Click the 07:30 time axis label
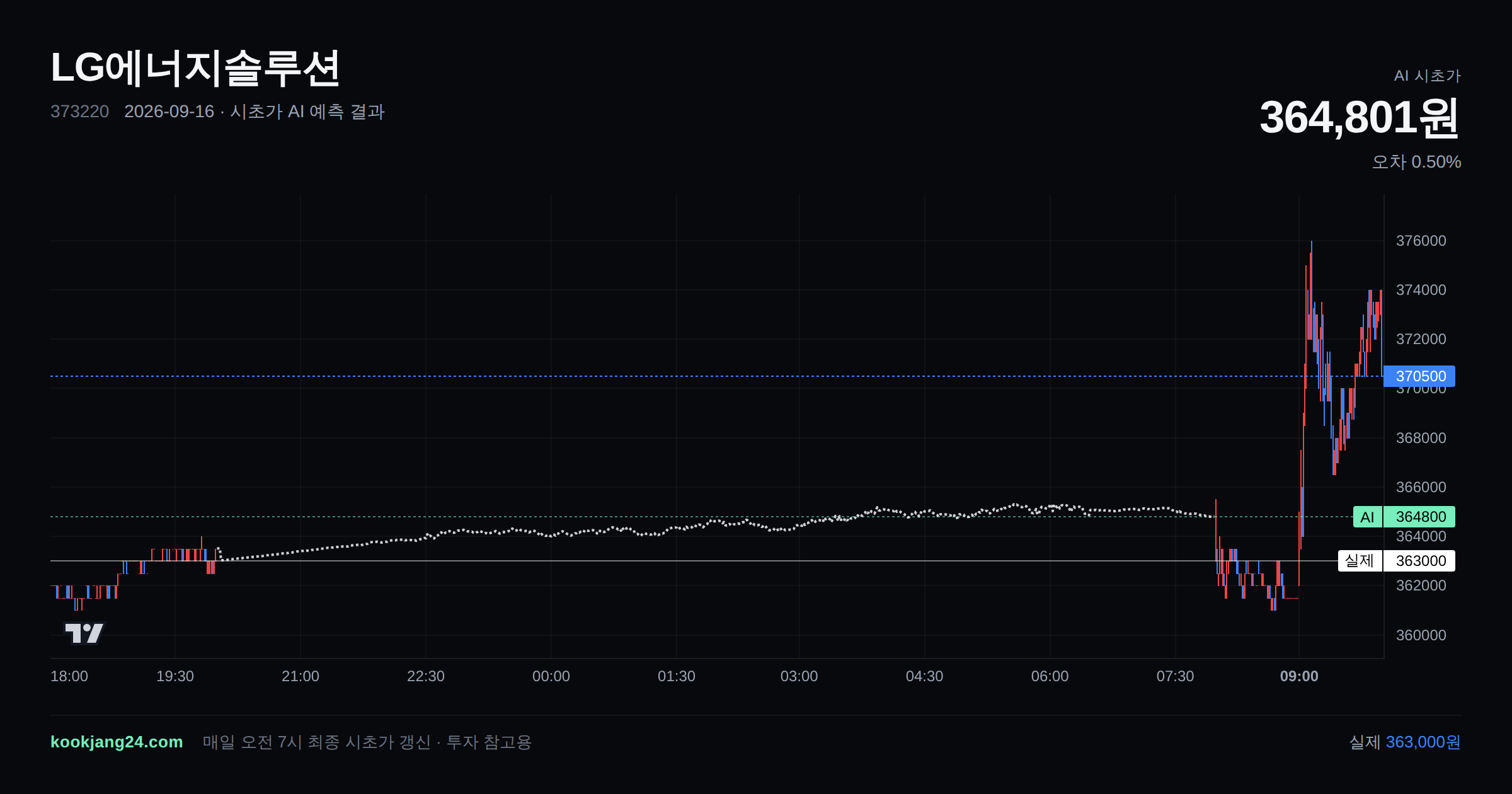 [x=1176, y=676]
